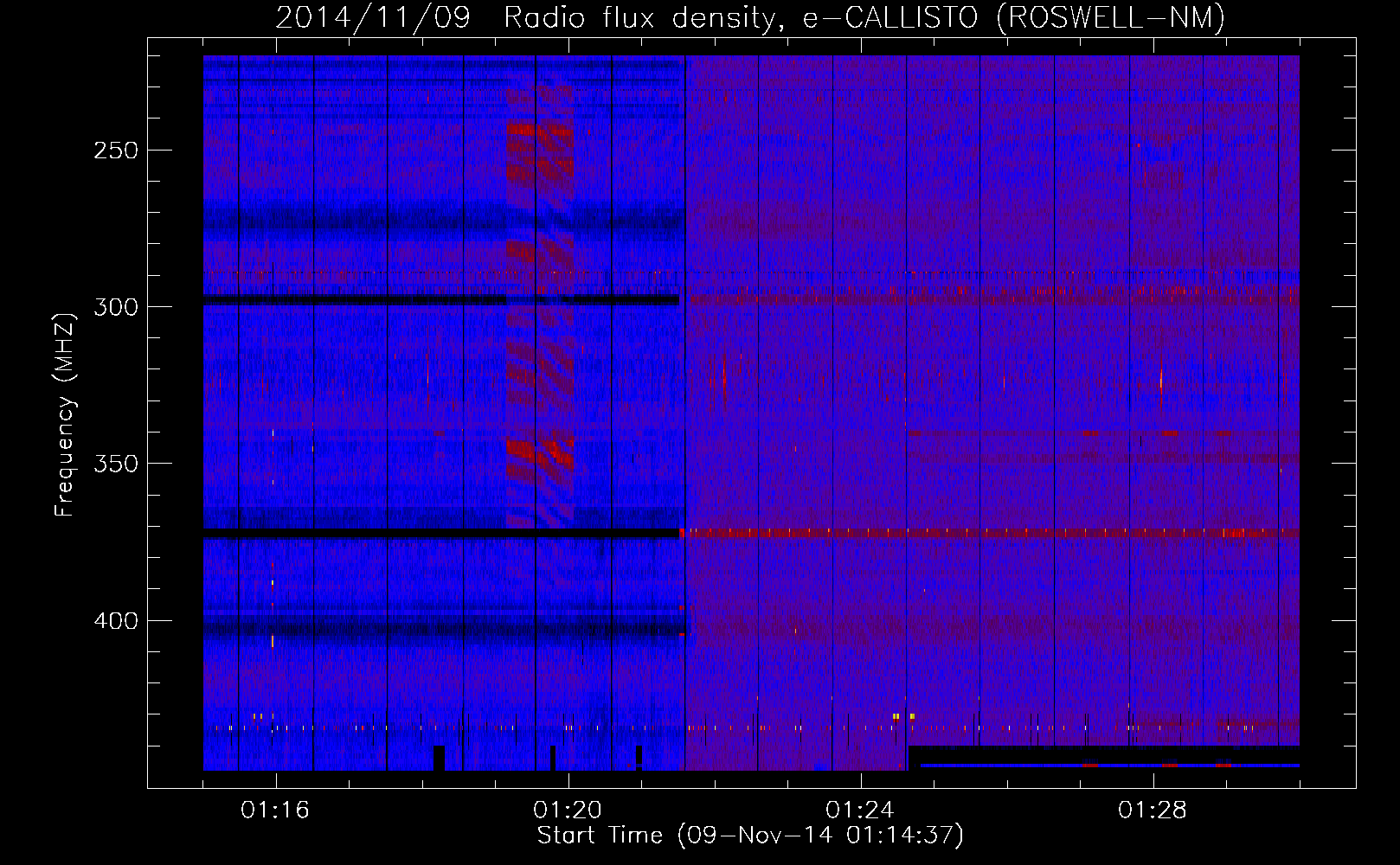The width and height of the screenshot is (1400, 865).
Task: Click the black horizontal band near 300 MHz
Action: tap(441, 300)
